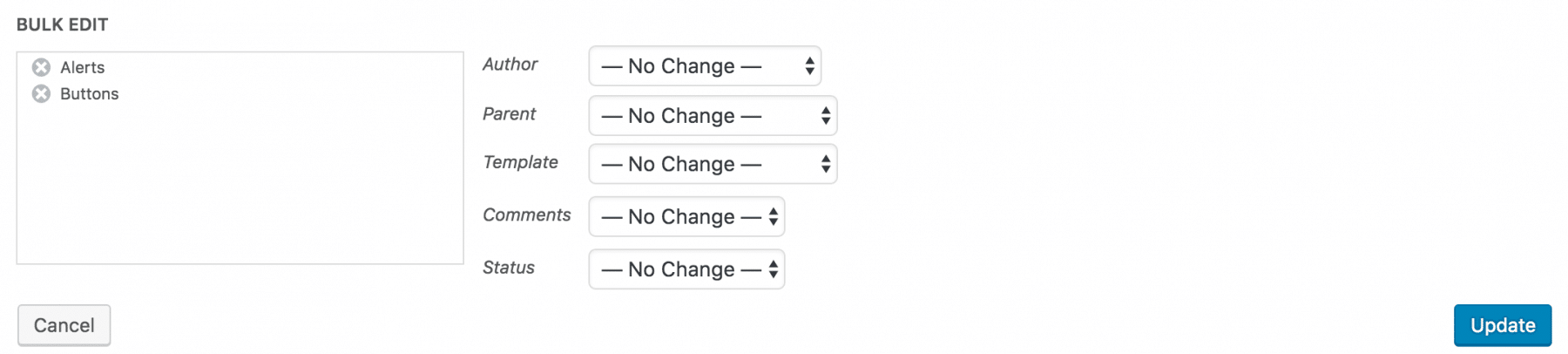Click the BULK EDIT heading

click(x=62, y=24)
